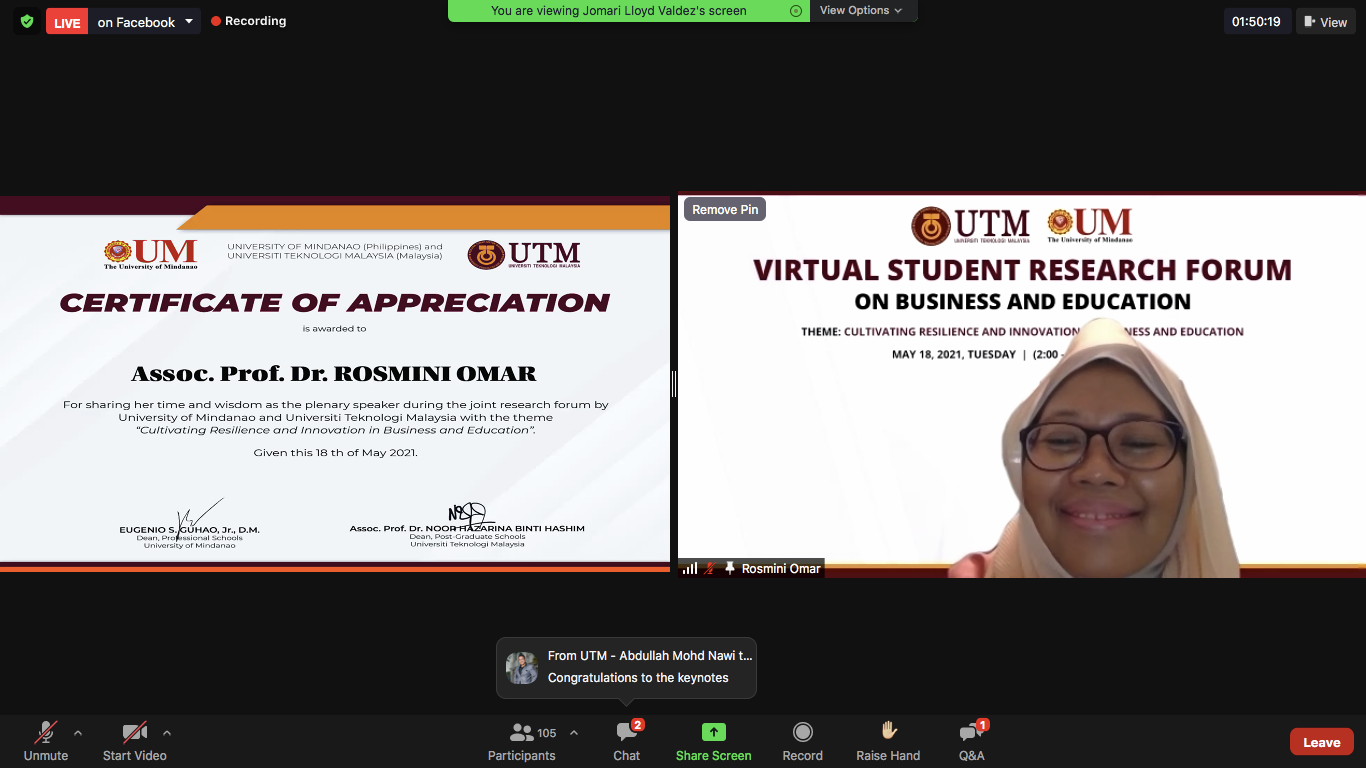Click the Q&A unread badge showing 1

click(x=982, y=725)
